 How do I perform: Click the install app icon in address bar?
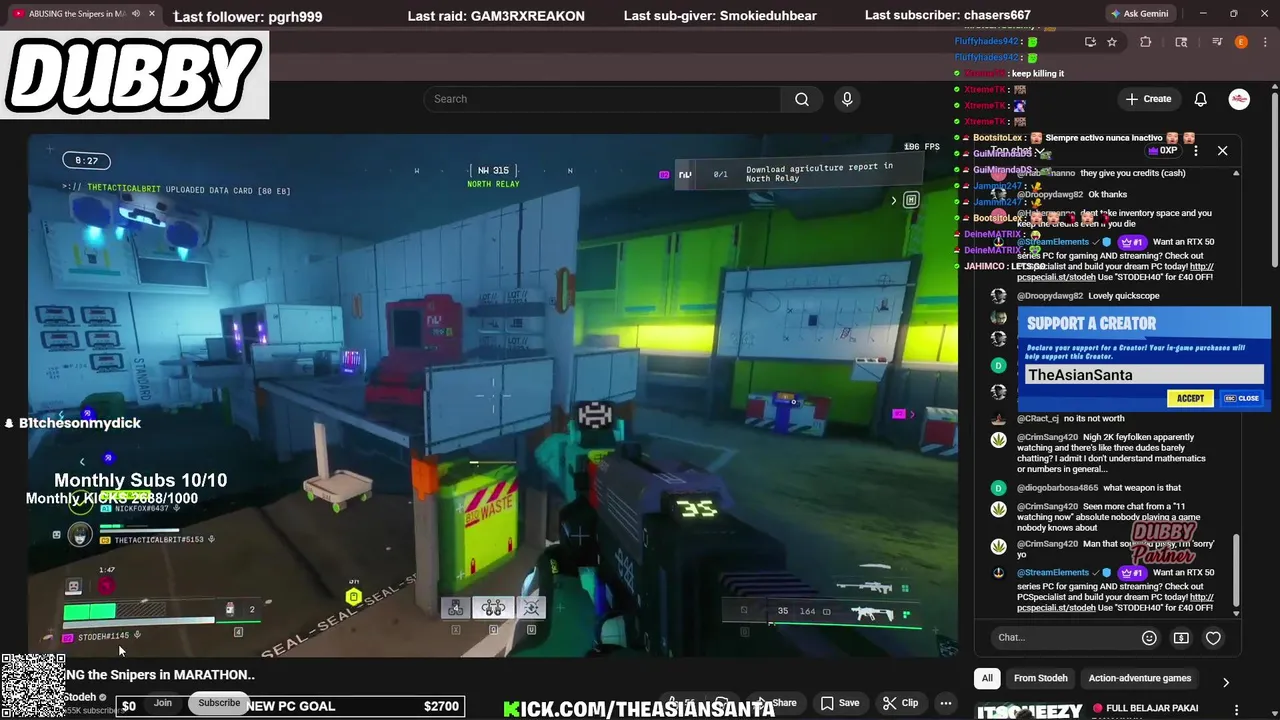[x=1090, y=42]
